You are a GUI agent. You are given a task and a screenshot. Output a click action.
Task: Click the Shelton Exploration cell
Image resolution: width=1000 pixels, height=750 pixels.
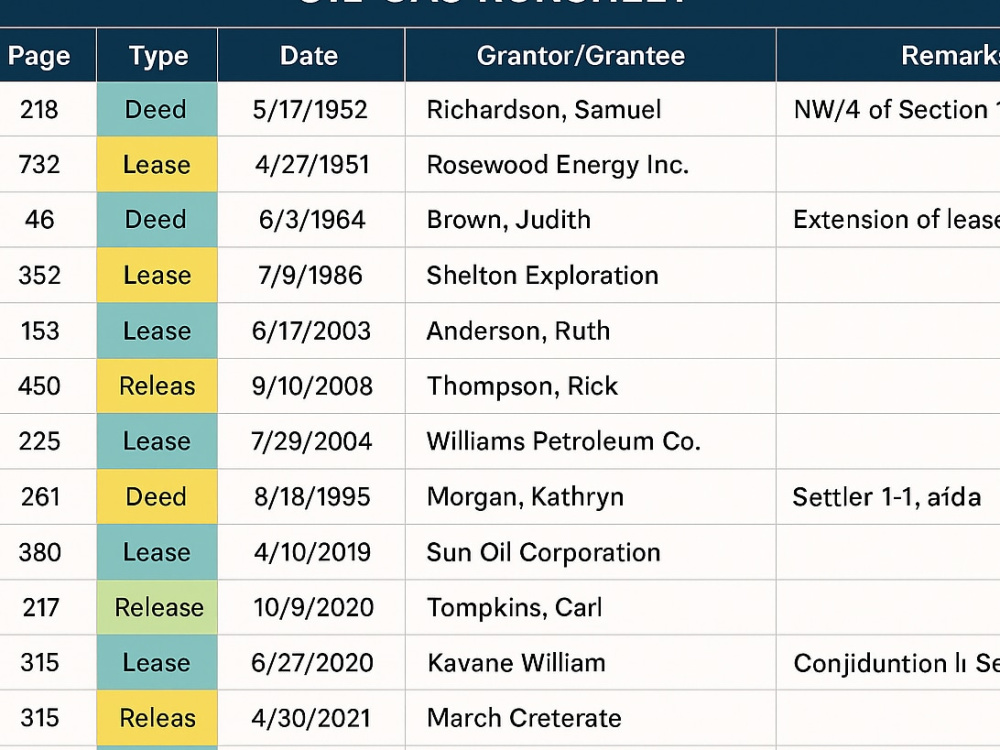tap(591, 276)
